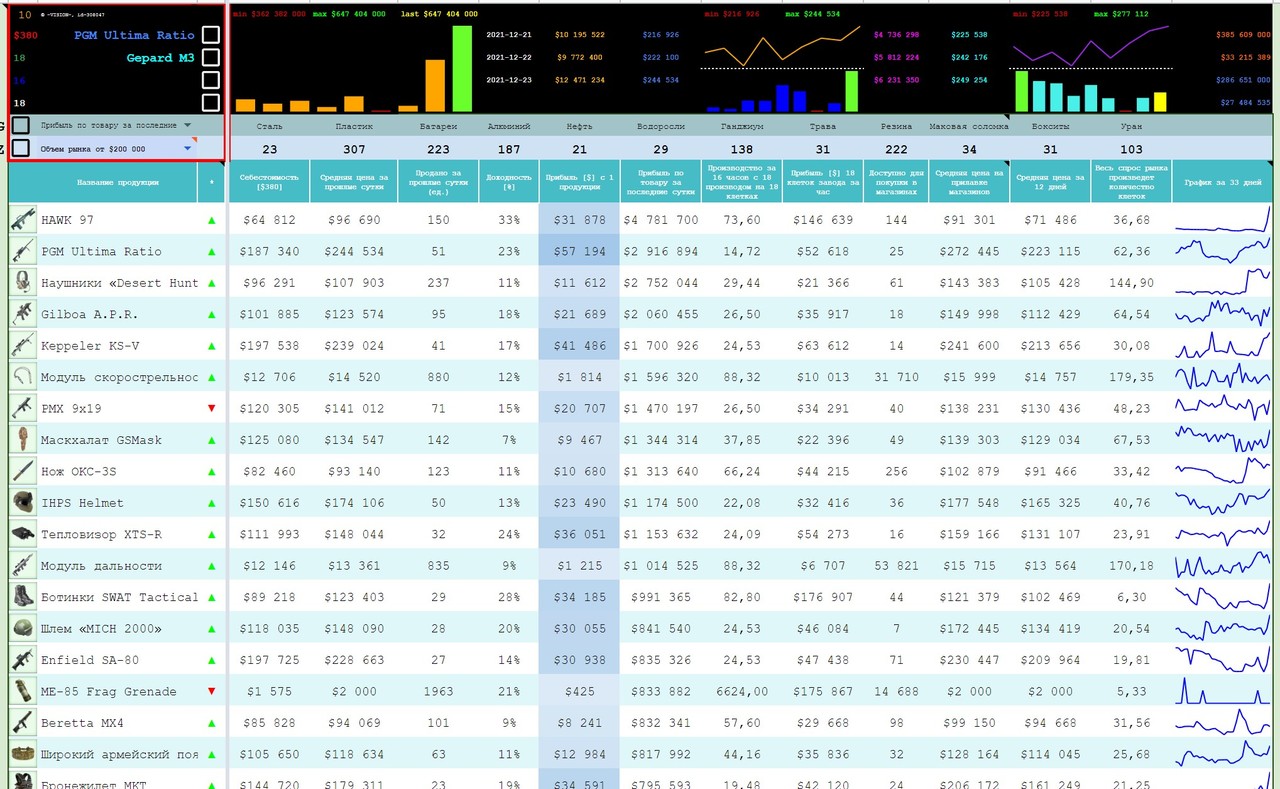This screenshot has height=789, width=1280.
Task: Click the Модуль дальности product icon
Action: tap(23, 566)
